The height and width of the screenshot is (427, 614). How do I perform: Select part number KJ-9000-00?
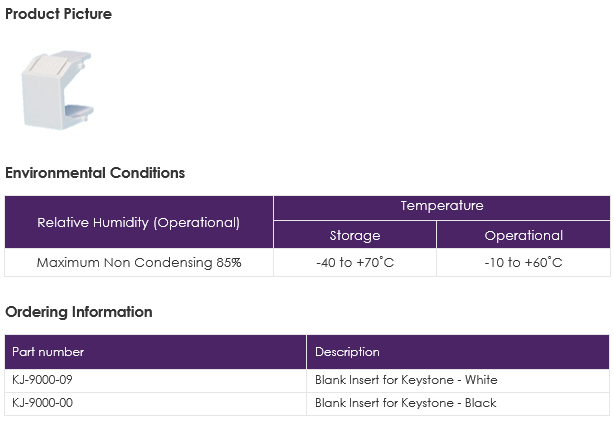tap(42, 403)
